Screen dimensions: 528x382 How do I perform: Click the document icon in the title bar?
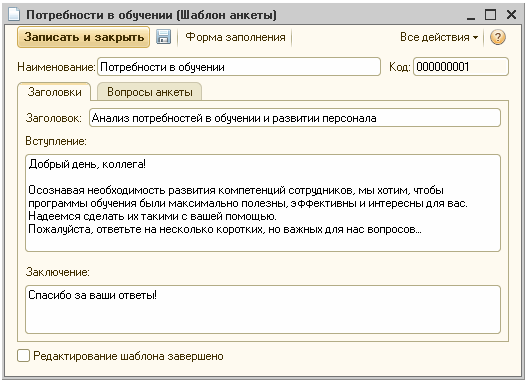pyautogui.click(x=14, y=15)
